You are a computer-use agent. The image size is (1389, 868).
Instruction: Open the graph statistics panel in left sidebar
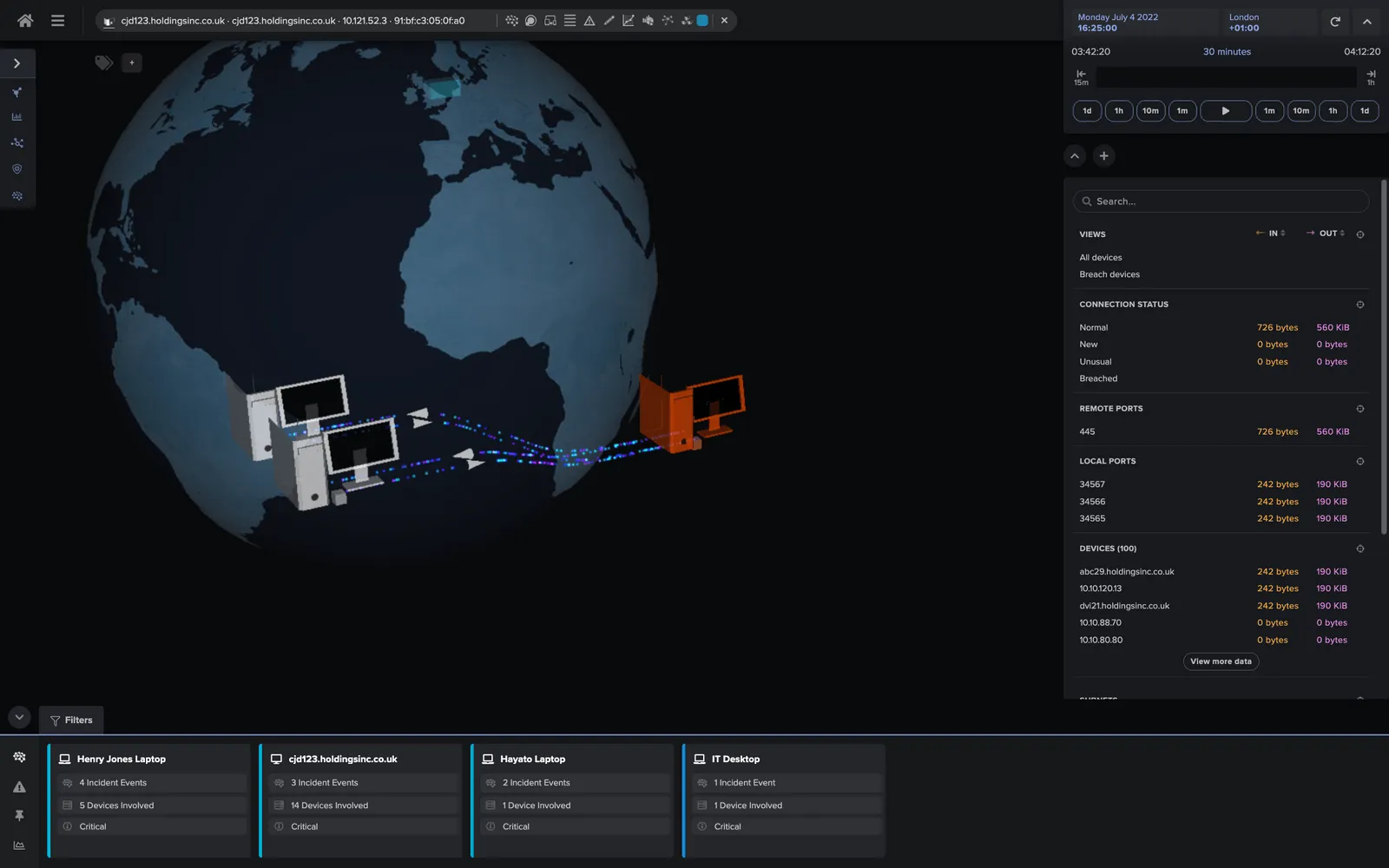click(16, 115)
